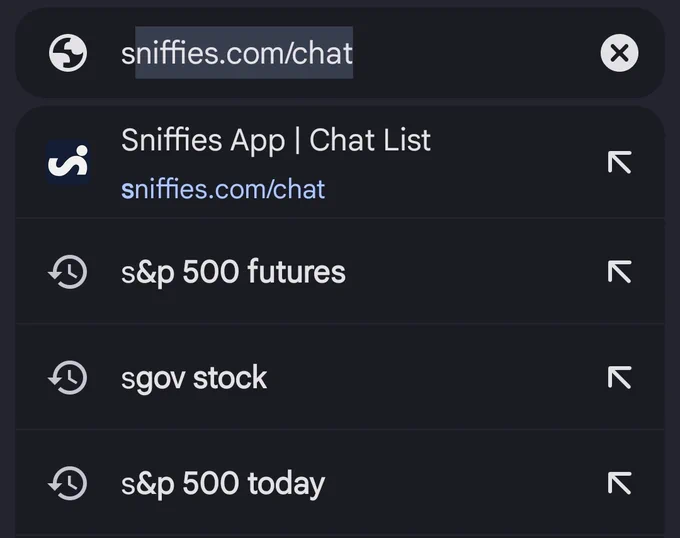Insert s&p 500 futures using its arrow icon
This screenshot has height=538, width=680.
[x=619, y=272]
